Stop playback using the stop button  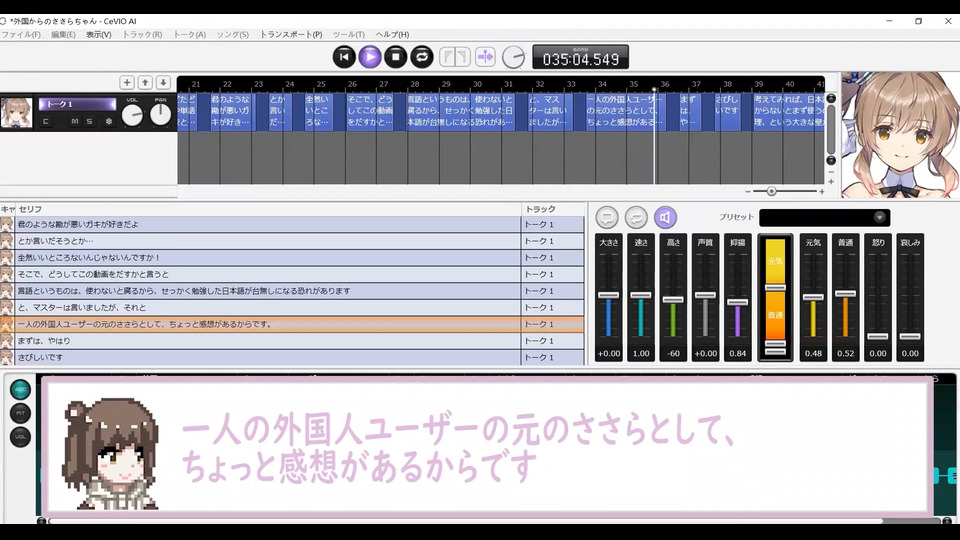pos(396,57)
